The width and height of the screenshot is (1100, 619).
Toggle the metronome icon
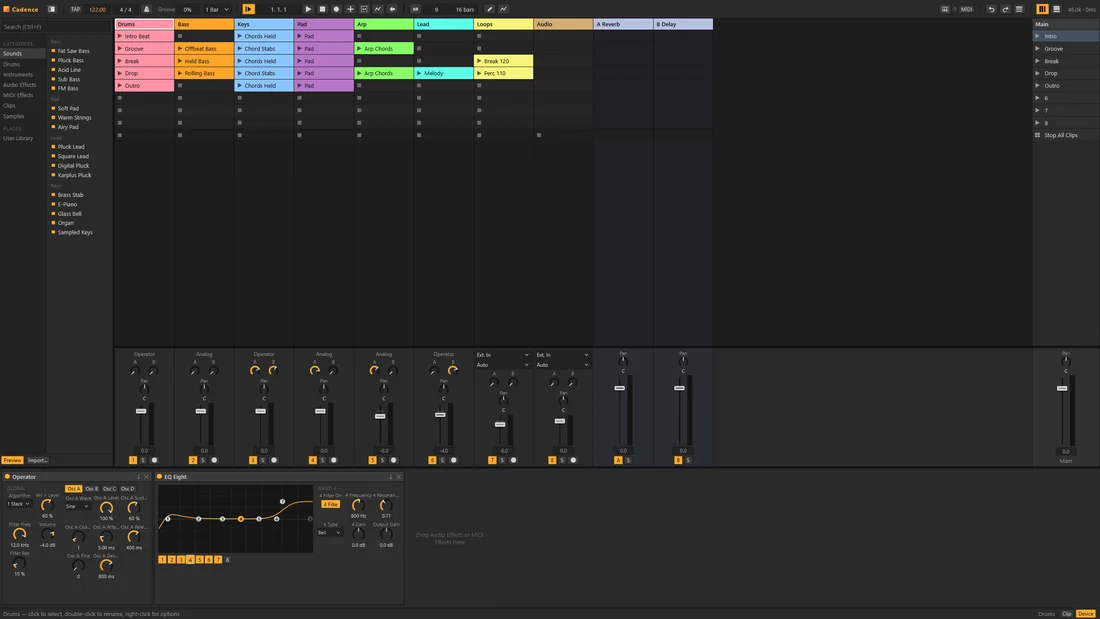[147, 9]
